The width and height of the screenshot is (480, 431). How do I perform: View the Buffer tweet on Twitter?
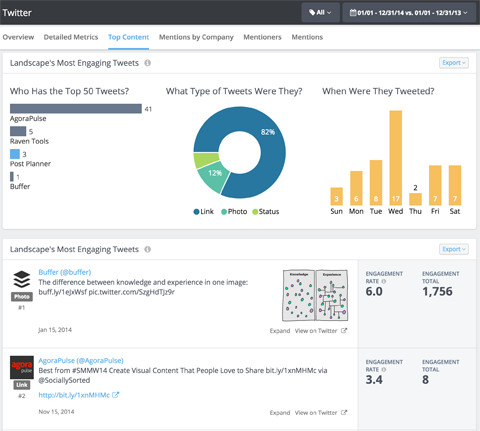(316, 331)
